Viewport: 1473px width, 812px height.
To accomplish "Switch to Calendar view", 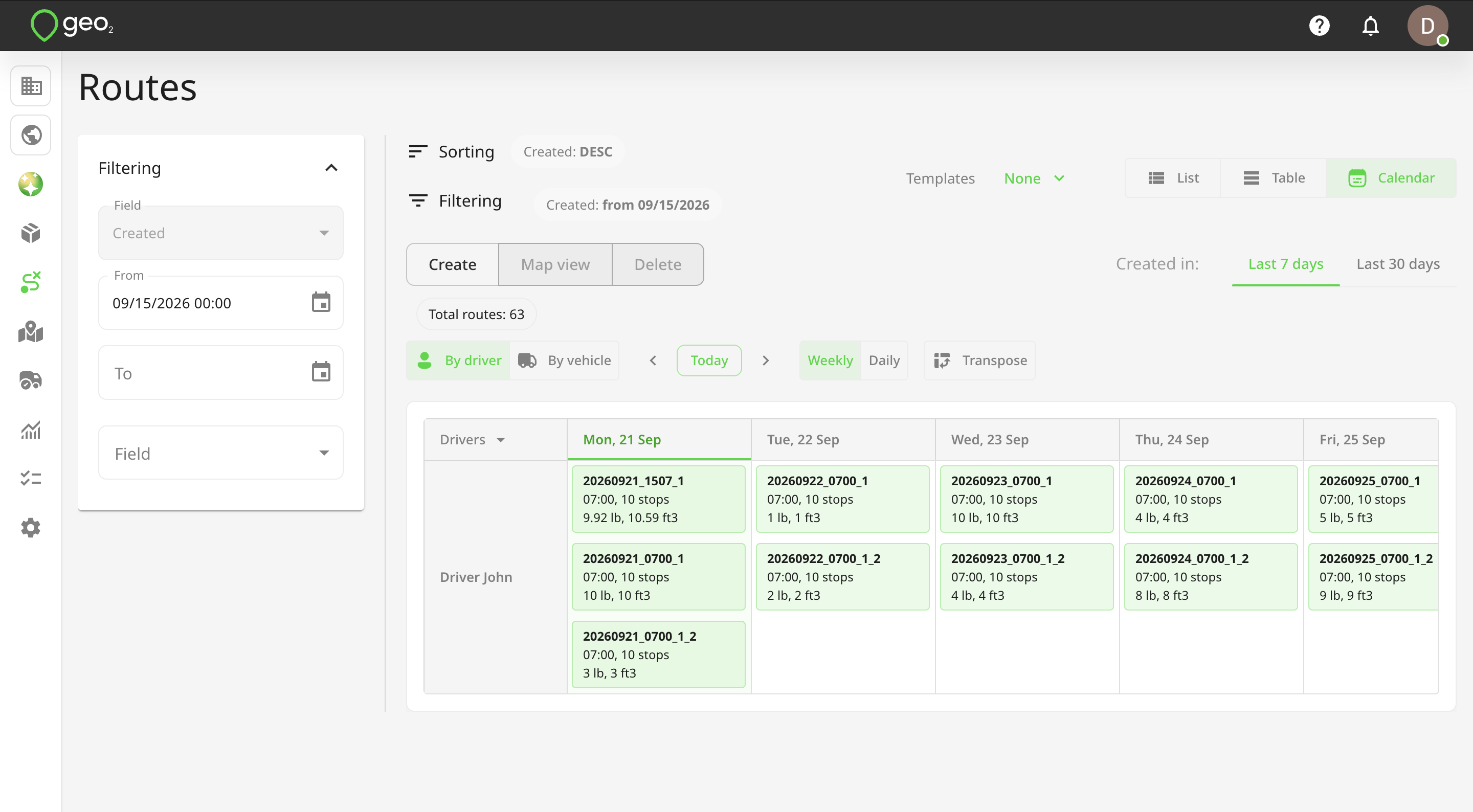I will click(x=1391, y=178).
